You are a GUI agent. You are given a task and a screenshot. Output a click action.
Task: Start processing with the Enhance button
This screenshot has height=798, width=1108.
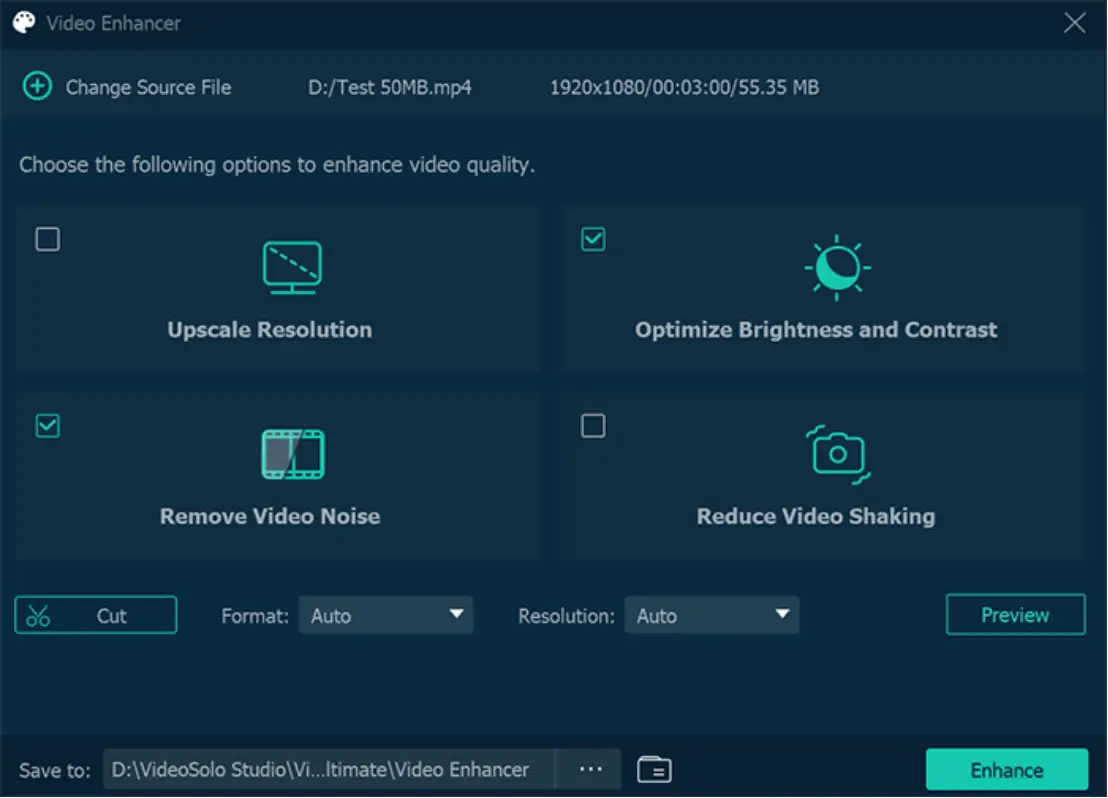[1007, 769]
